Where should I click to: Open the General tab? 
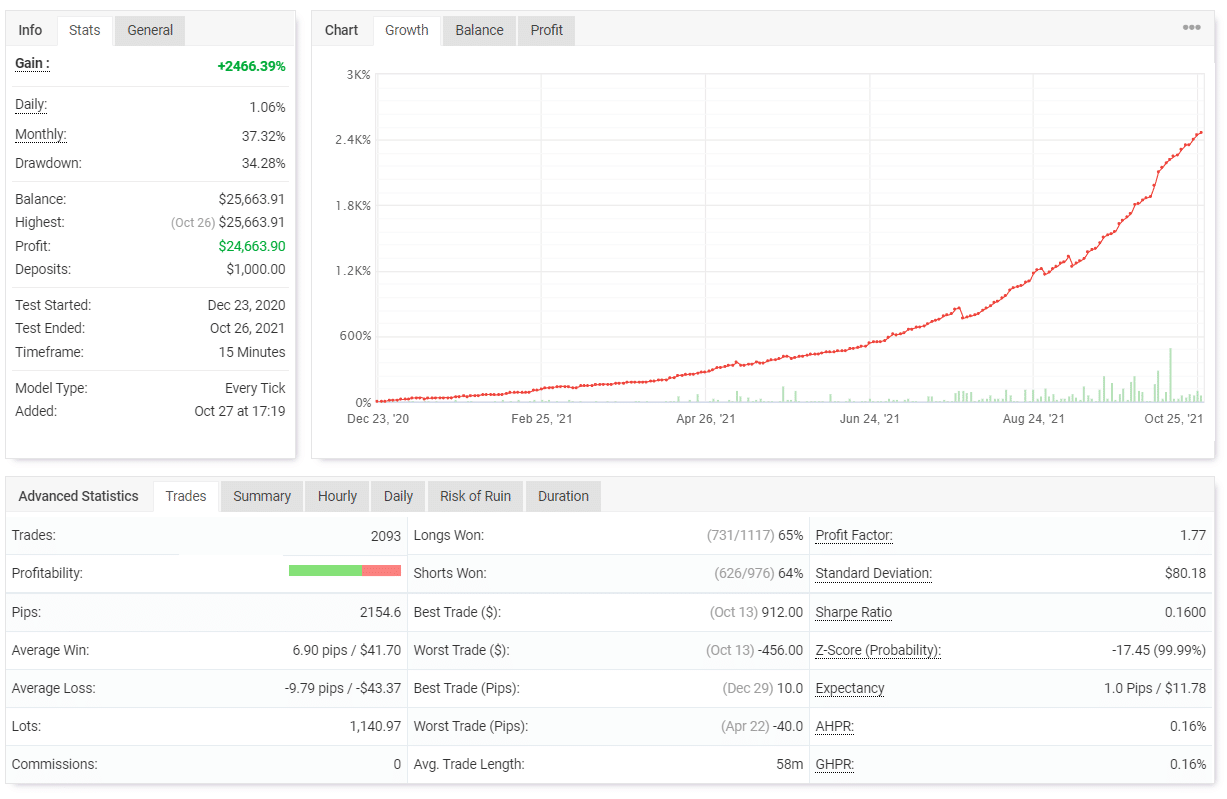[149, 30]
